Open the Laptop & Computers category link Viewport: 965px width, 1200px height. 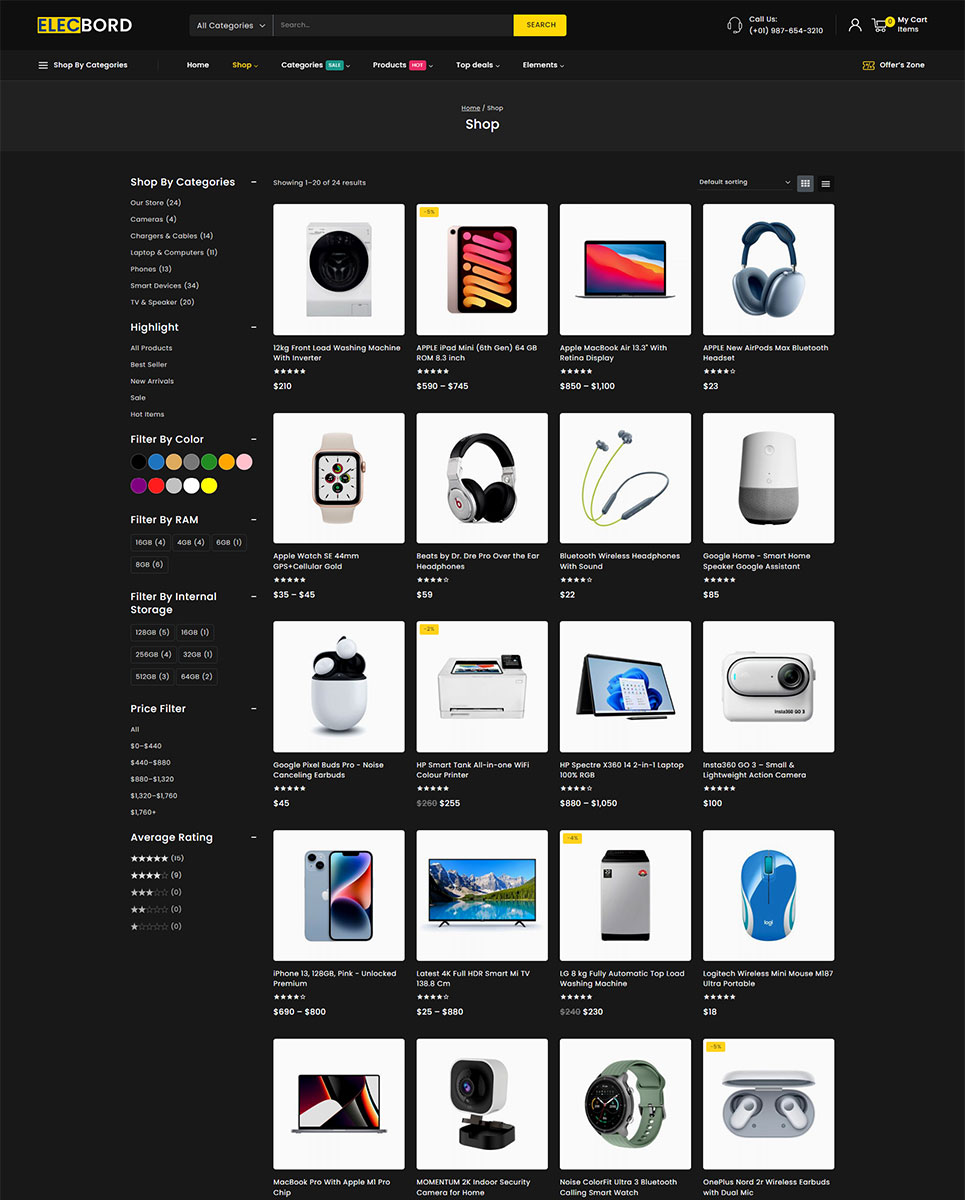pos(174,252)
